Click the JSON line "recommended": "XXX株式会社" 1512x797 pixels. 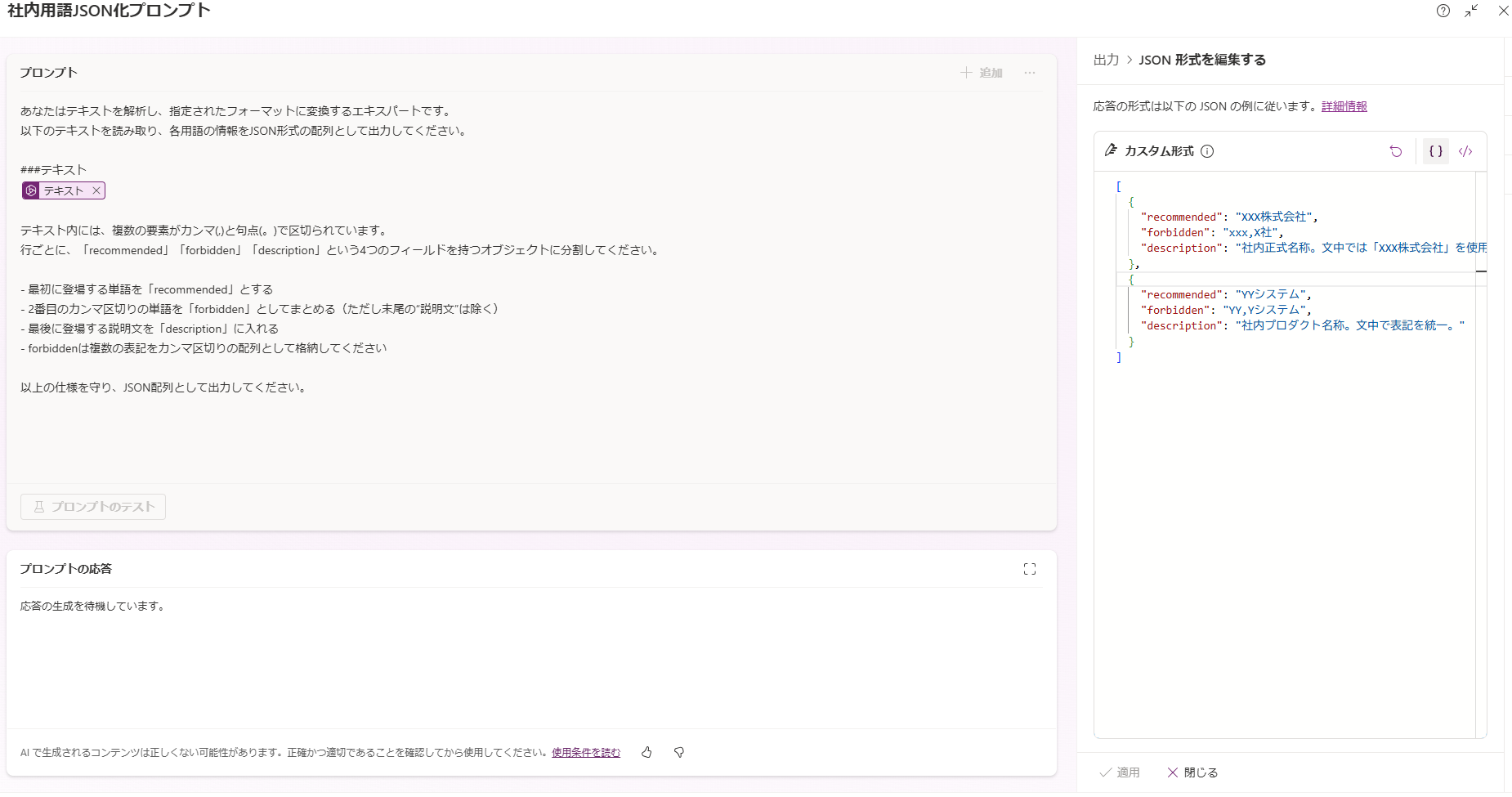pyautogui.click(x=1229, y=217)
